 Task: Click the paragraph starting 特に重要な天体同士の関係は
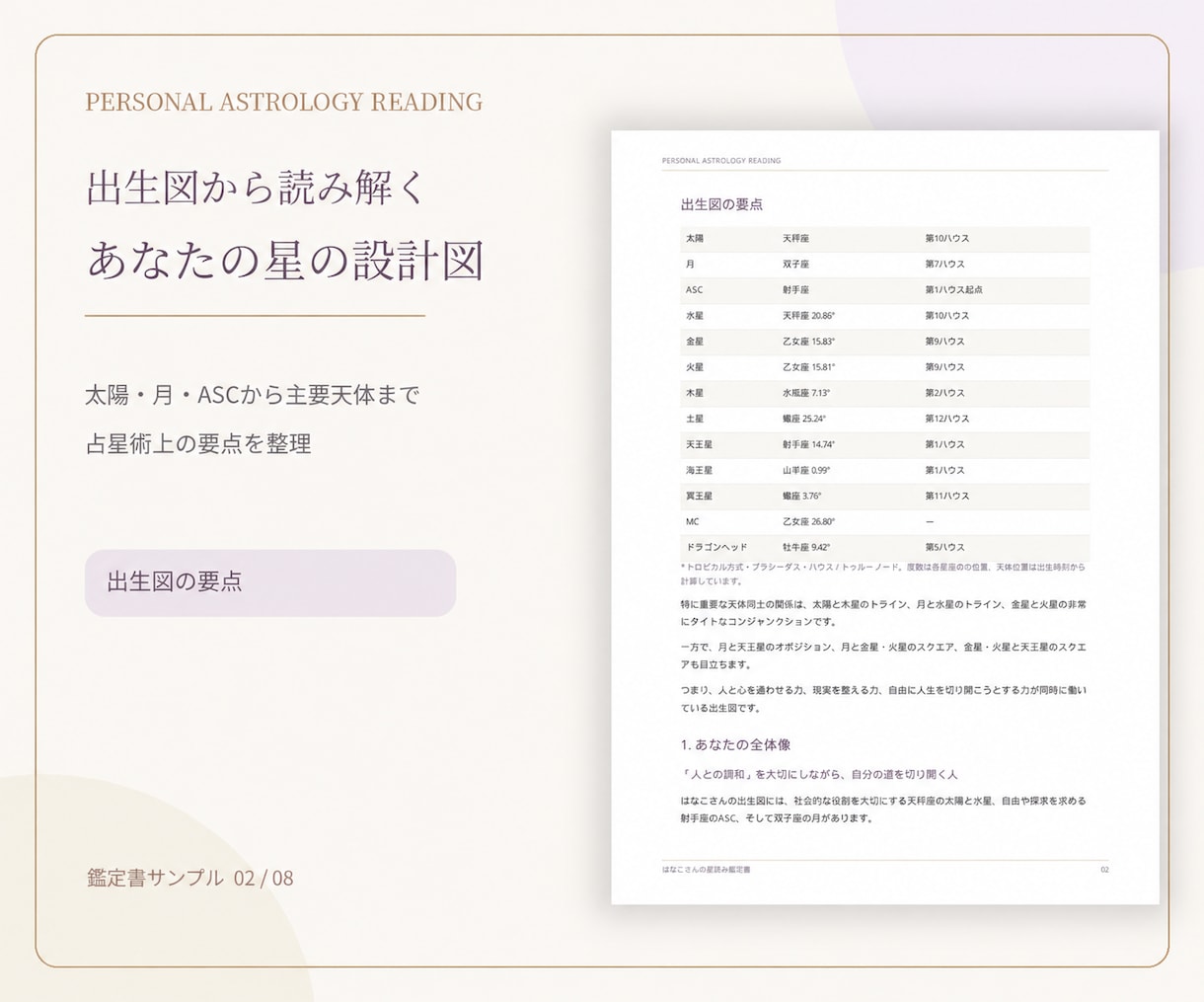(883, 612)
